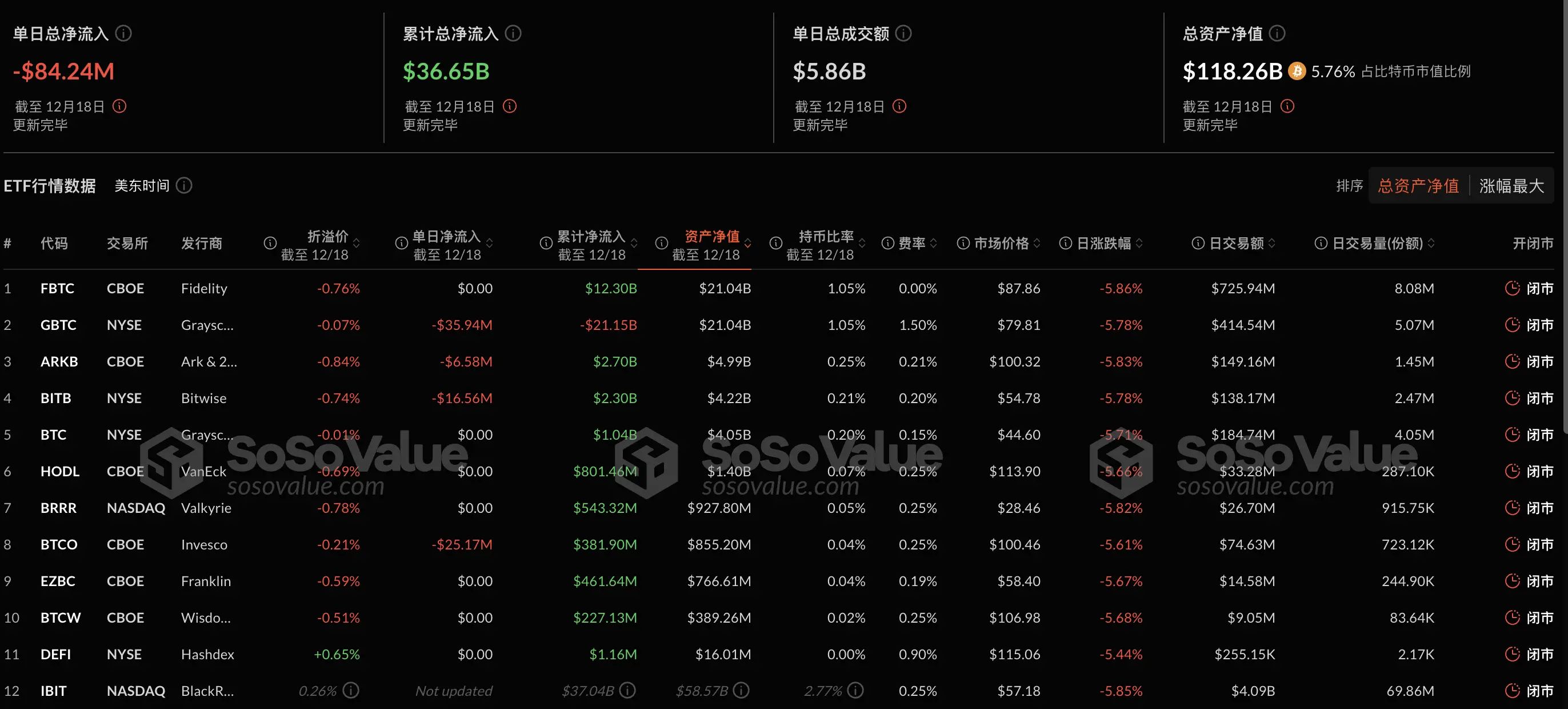The height and width of the screenshot is (709, 1568).
Task: Click info icon of 日涨跌幅 column
Action: pos(1065,243)
